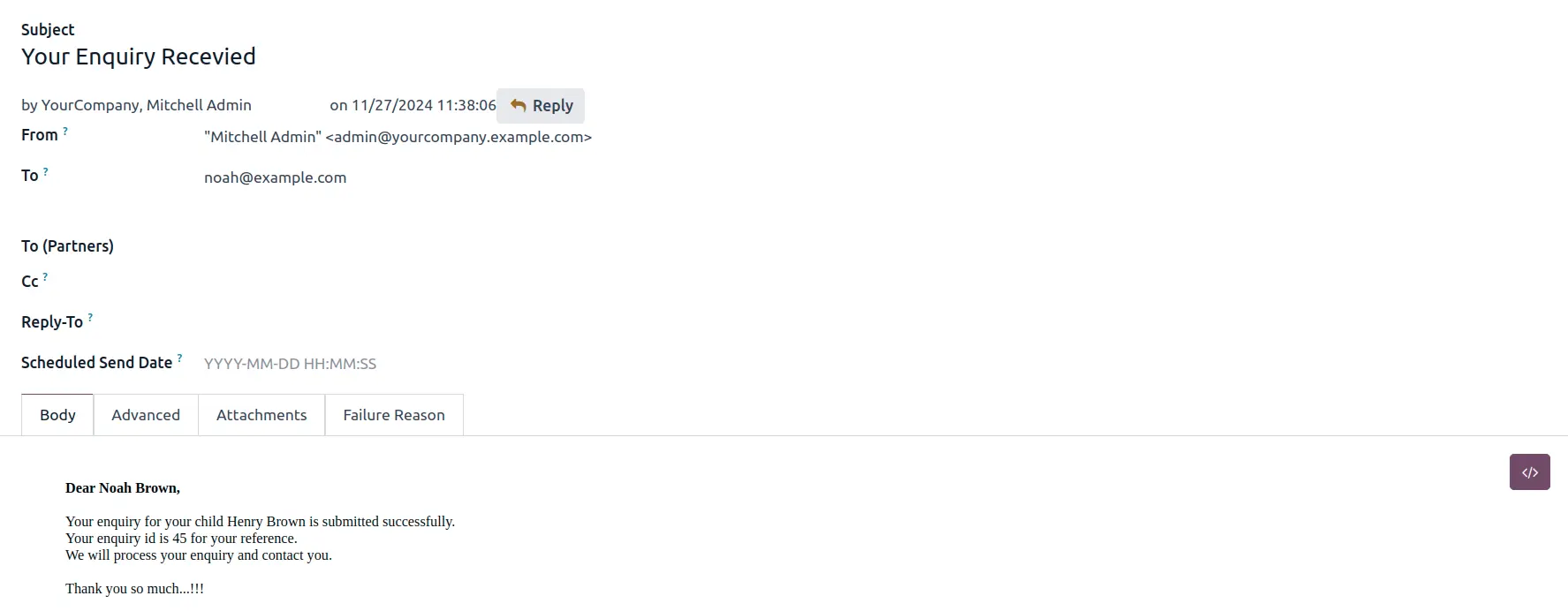Screen dimensions: 1568x611
Task: Focus the From email address field
Action: 398,137
